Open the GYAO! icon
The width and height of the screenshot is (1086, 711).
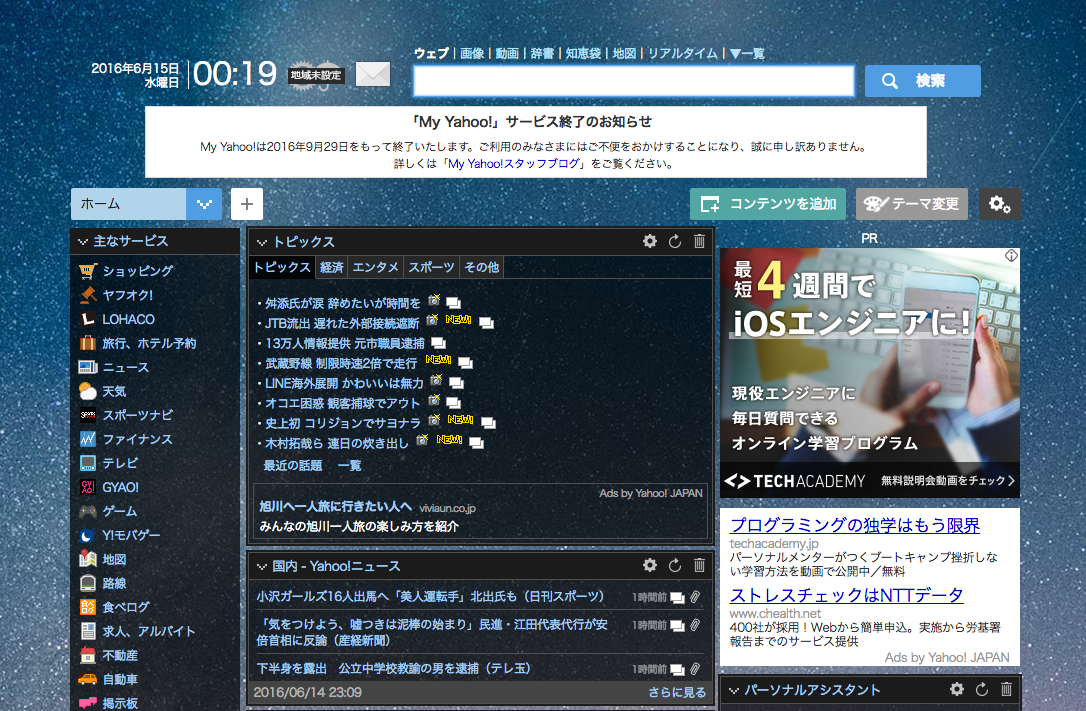pos(87,487)
